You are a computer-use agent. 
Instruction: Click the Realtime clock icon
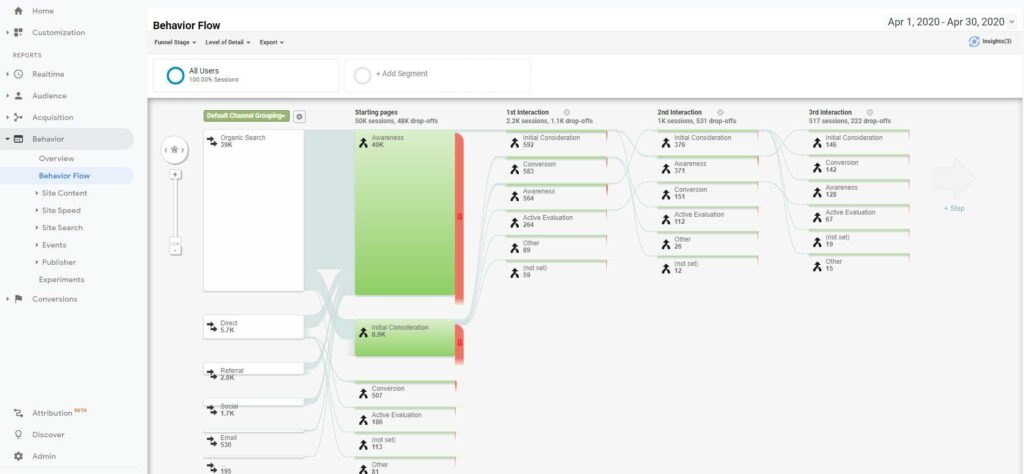coord(18,74)
